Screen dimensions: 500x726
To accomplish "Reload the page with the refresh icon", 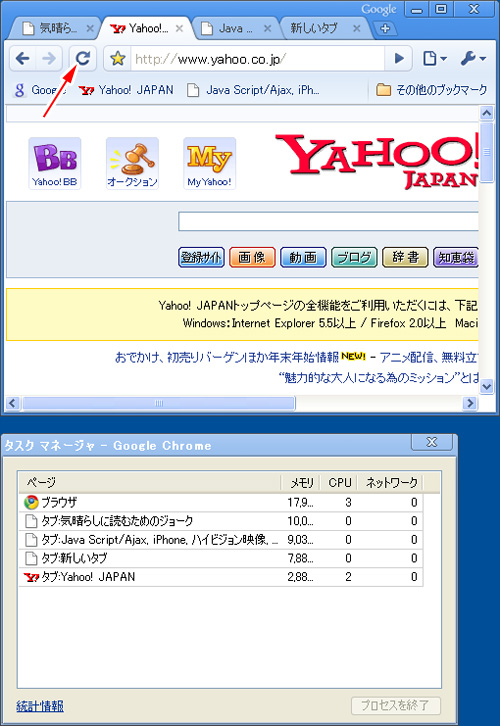I will (x=83, y=58).
